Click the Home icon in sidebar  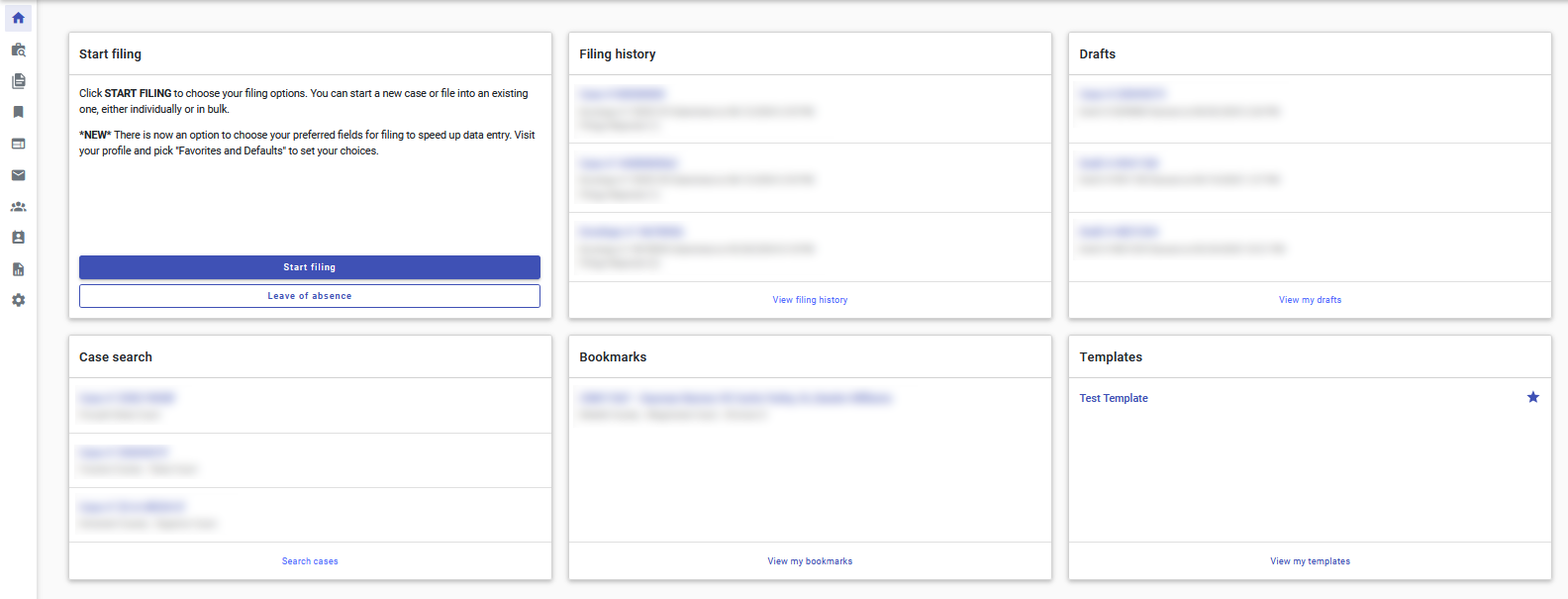coord(18,18)
